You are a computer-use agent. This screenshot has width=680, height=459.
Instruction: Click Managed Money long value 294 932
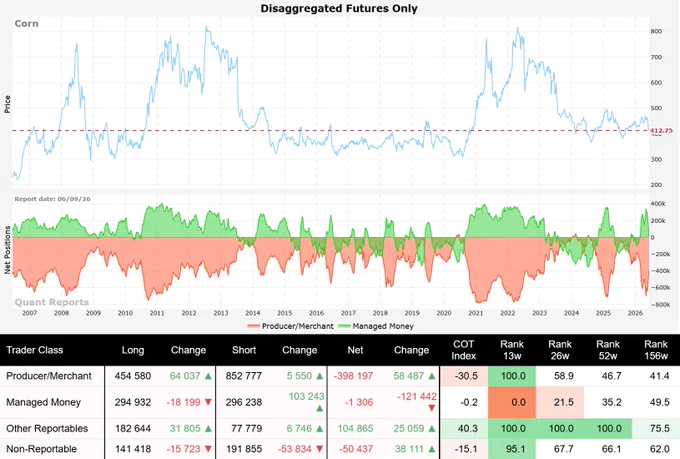[x=133, y=403]
